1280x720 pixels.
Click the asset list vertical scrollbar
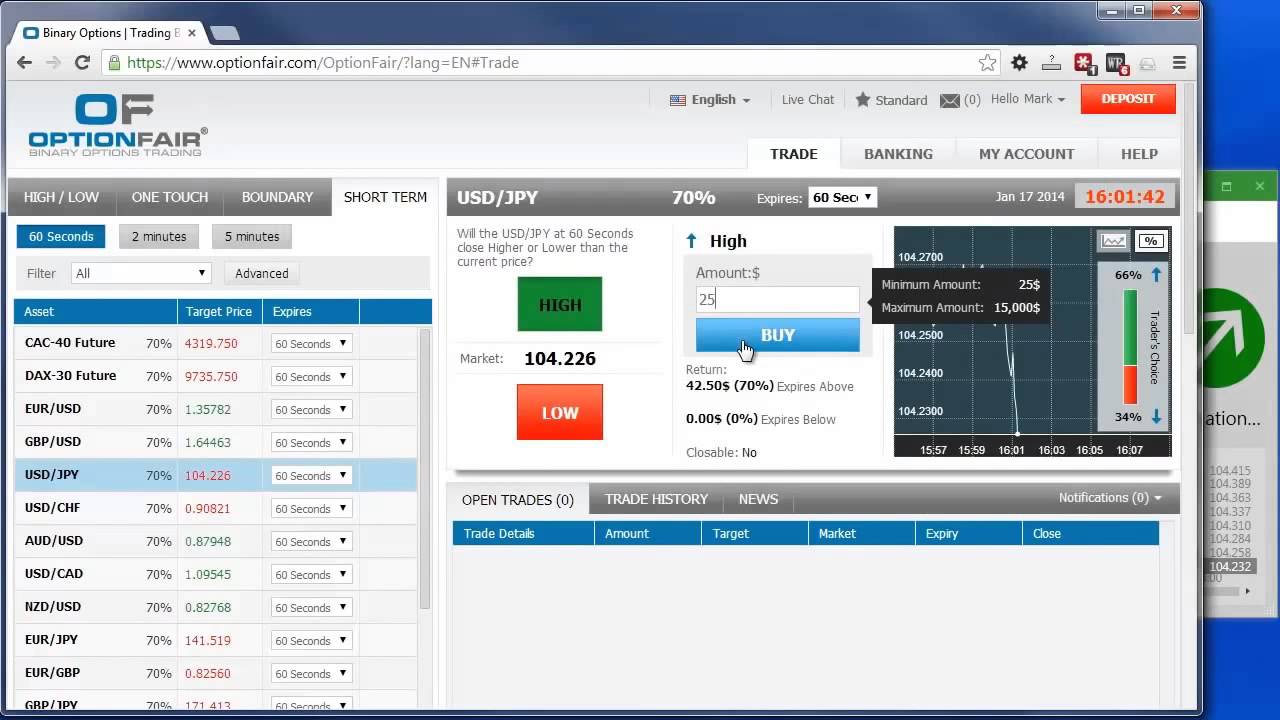[425, 468]
